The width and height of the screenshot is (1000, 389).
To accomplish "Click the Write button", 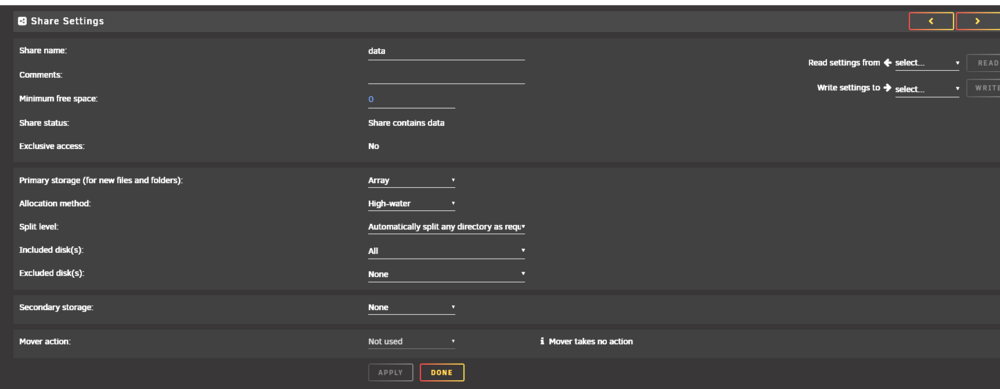I will (x=983, y=89).
